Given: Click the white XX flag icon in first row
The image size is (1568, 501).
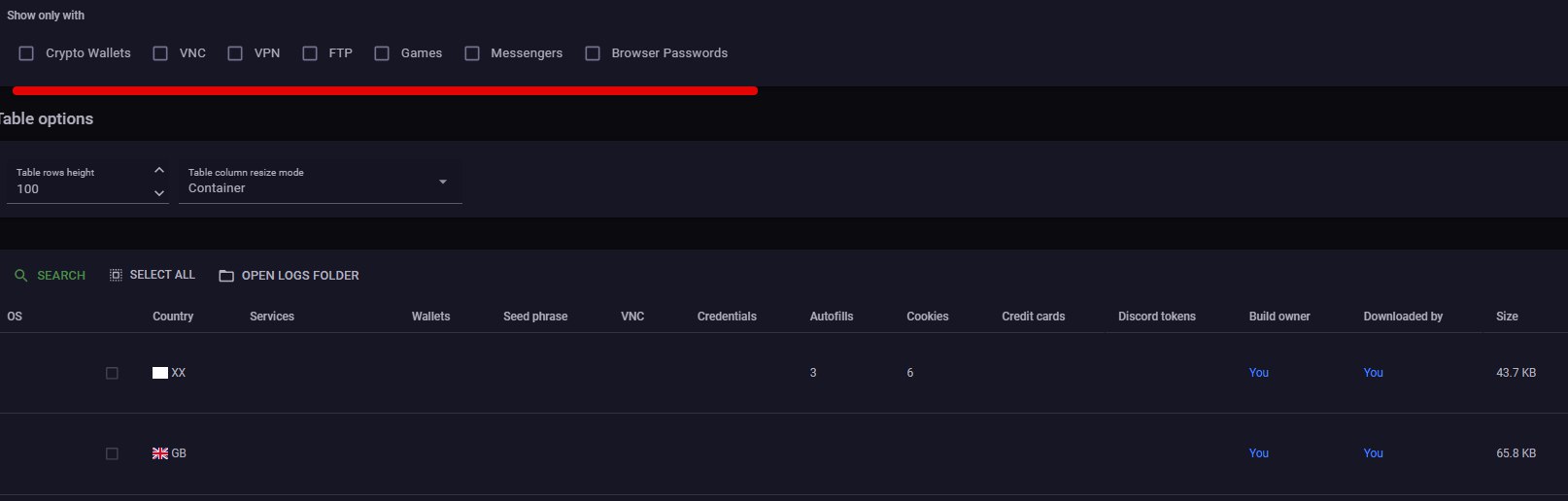Looking at the screenshot, I should tap(160, 373).
